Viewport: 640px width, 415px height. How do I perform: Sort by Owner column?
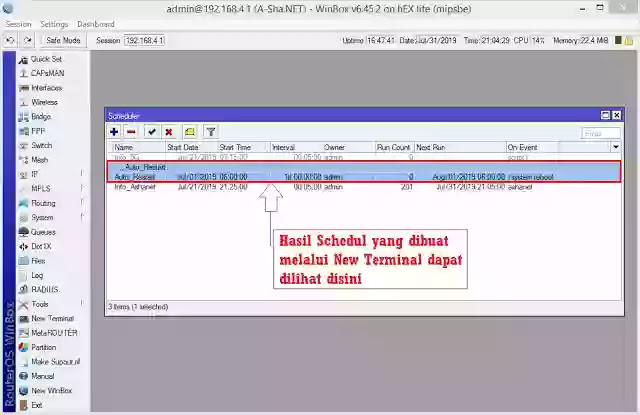tap(348, 147)
